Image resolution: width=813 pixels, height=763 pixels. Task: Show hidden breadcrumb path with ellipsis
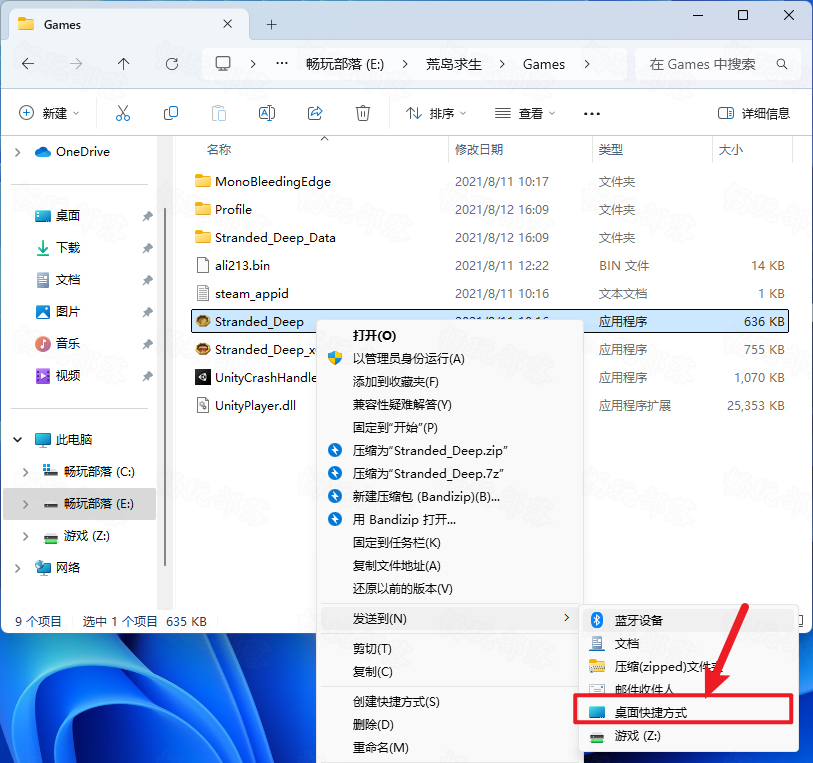[x=282, y=64]
